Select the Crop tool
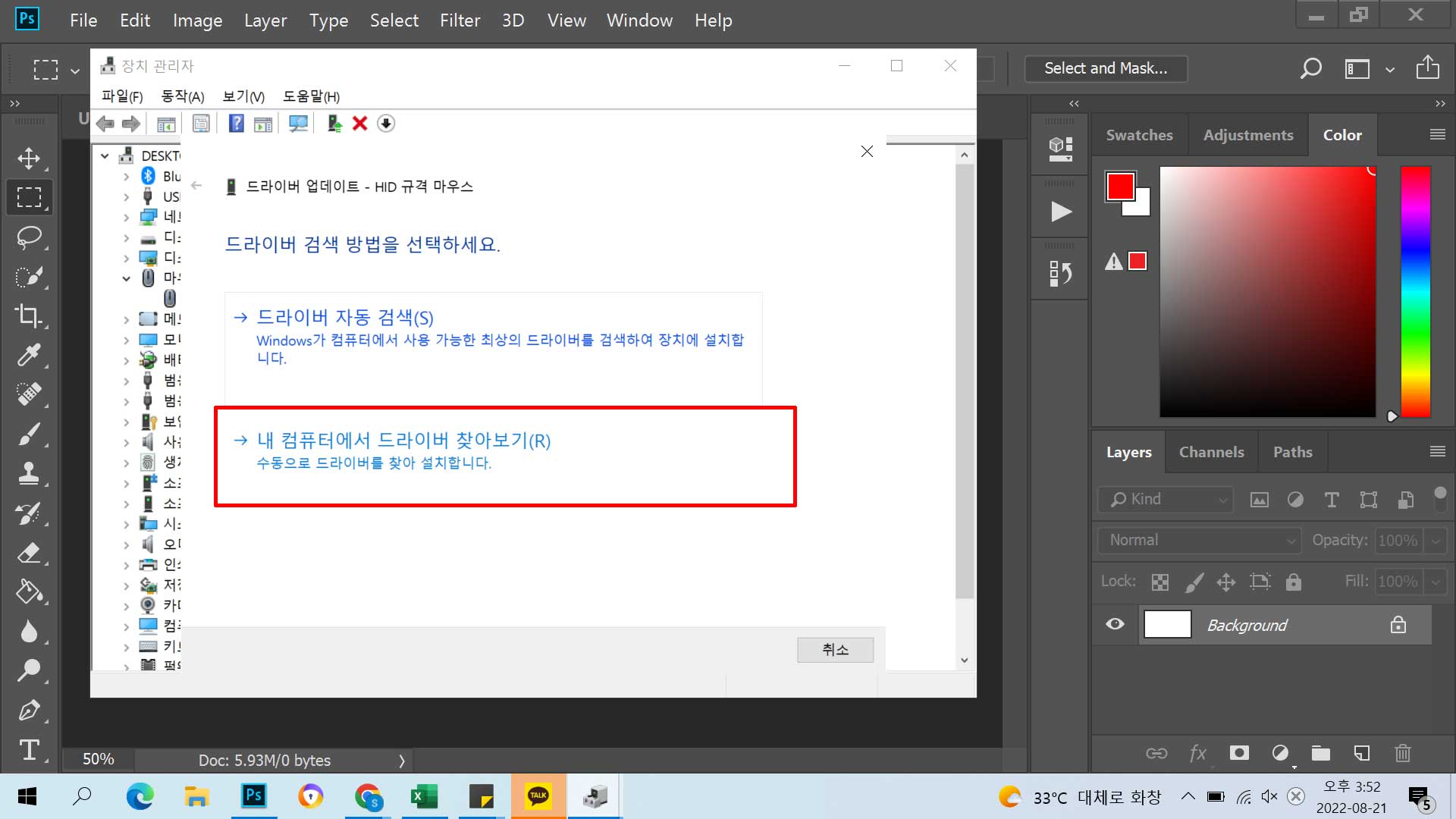1456x819 pixels. 29,315
